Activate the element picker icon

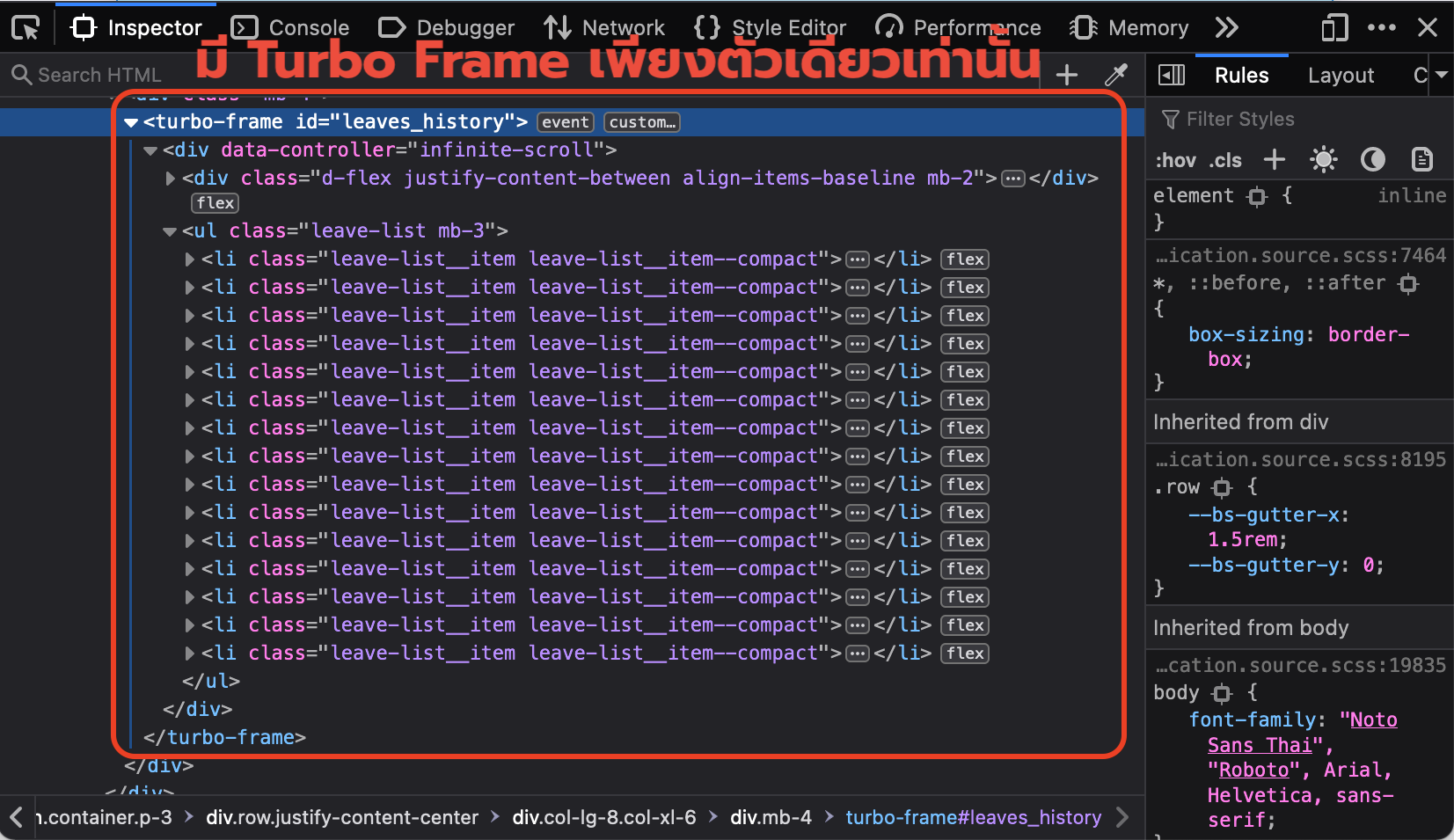click(x=26, y=28)
